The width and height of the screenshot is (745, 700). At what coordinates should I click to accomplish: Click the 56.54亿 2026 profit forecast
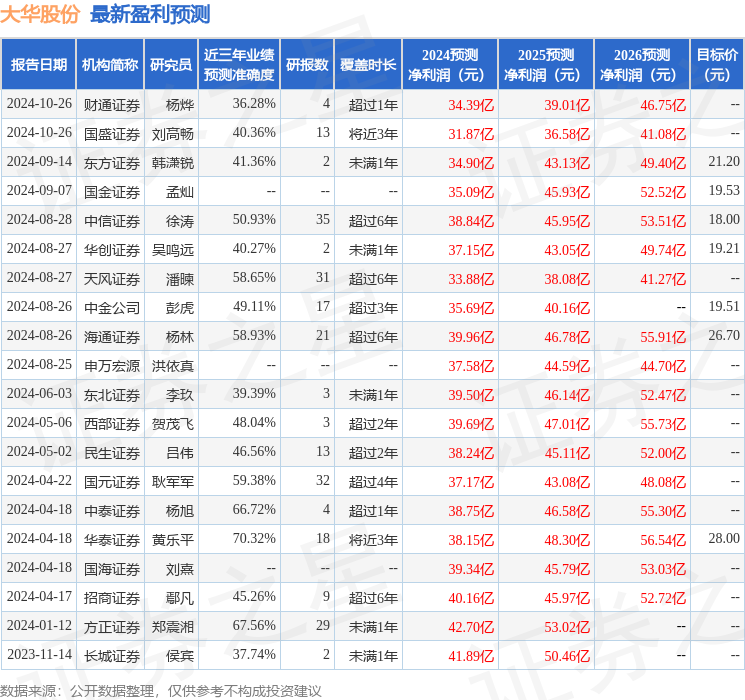(x=663, y=540)
